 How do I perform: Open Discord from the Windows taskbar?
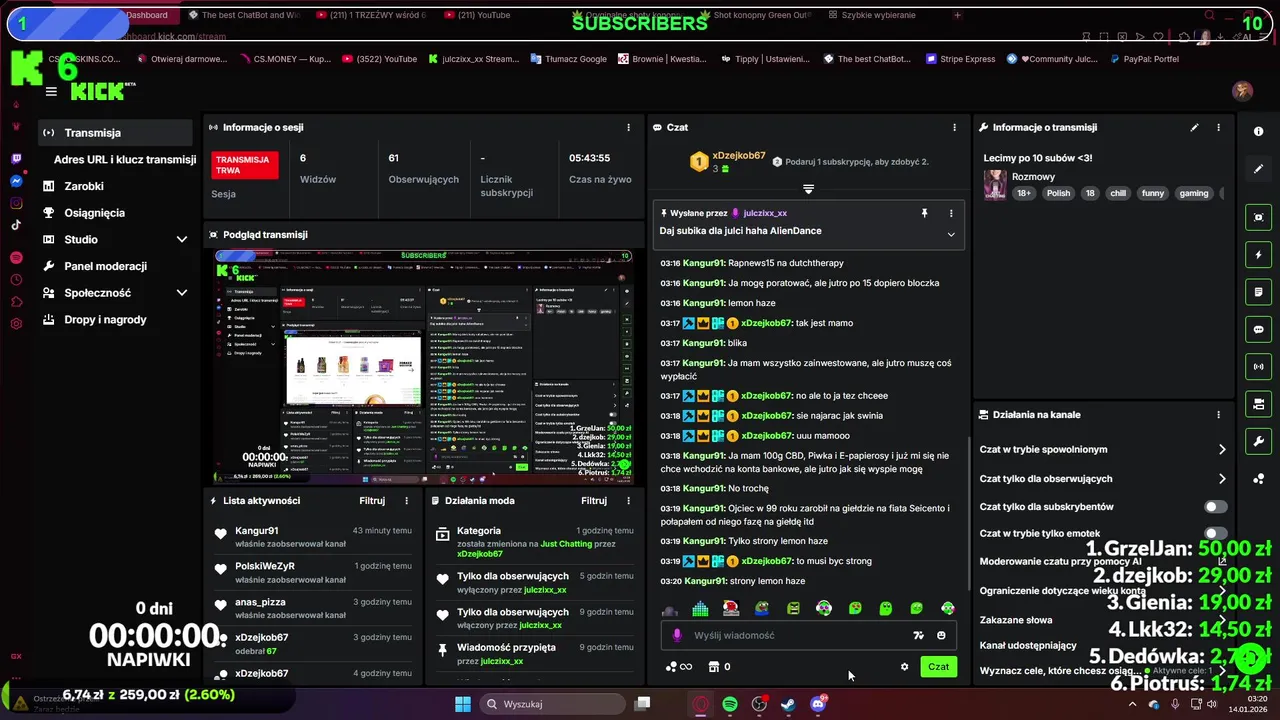coord(818,704)
